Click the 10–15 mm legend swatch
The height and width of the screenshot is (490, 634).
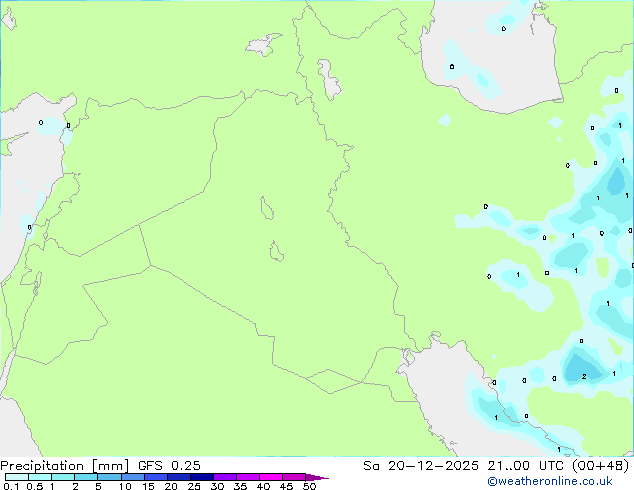click(133, 477)
